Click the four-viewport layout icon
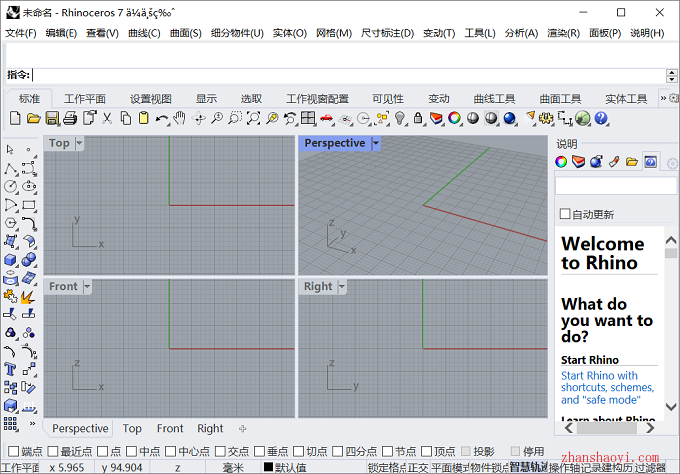Viewport: 680px width, 474px height. (x=308, y=118)
